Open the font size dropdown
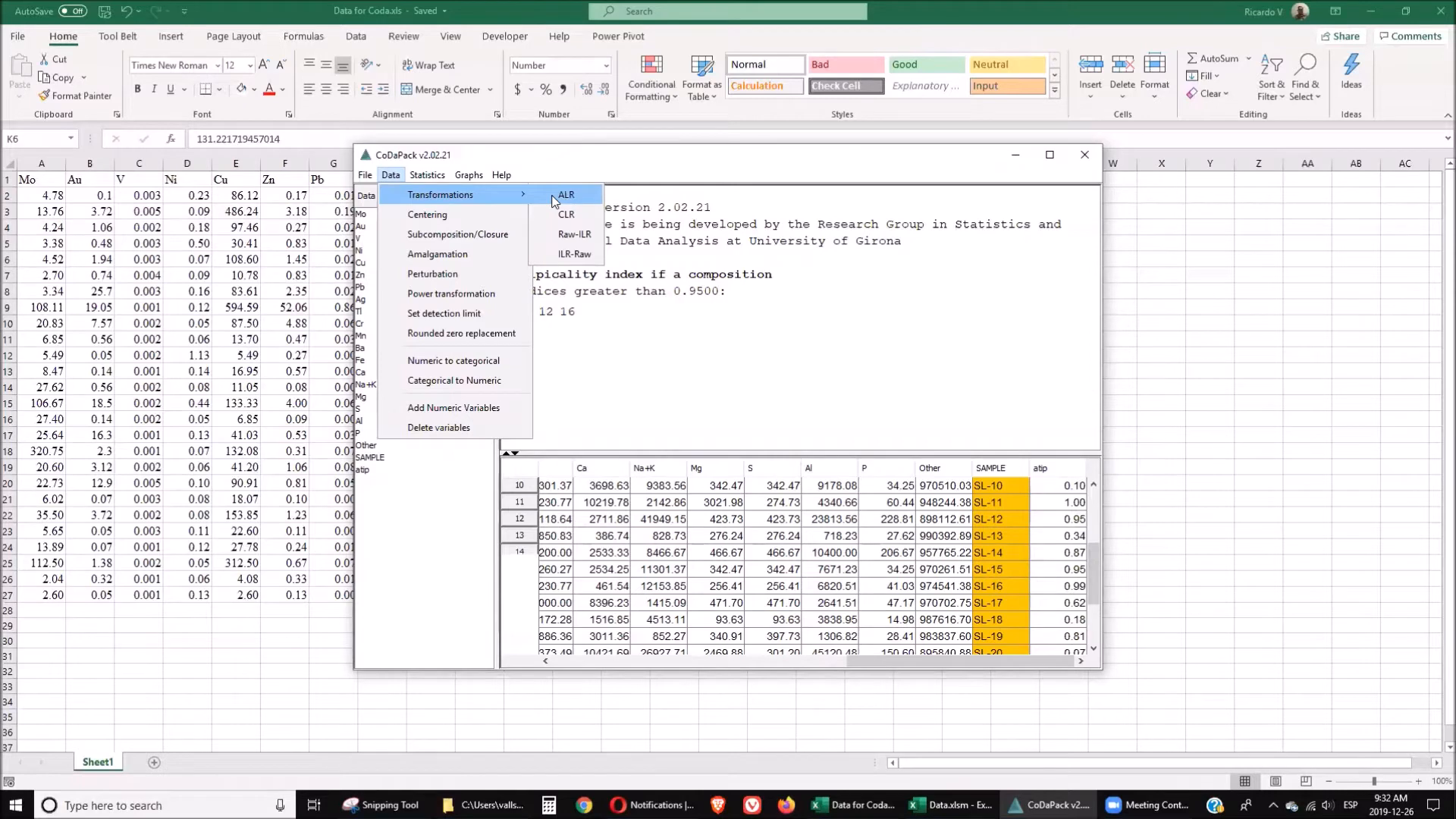 pyautogui.click(x=250, y=65)
